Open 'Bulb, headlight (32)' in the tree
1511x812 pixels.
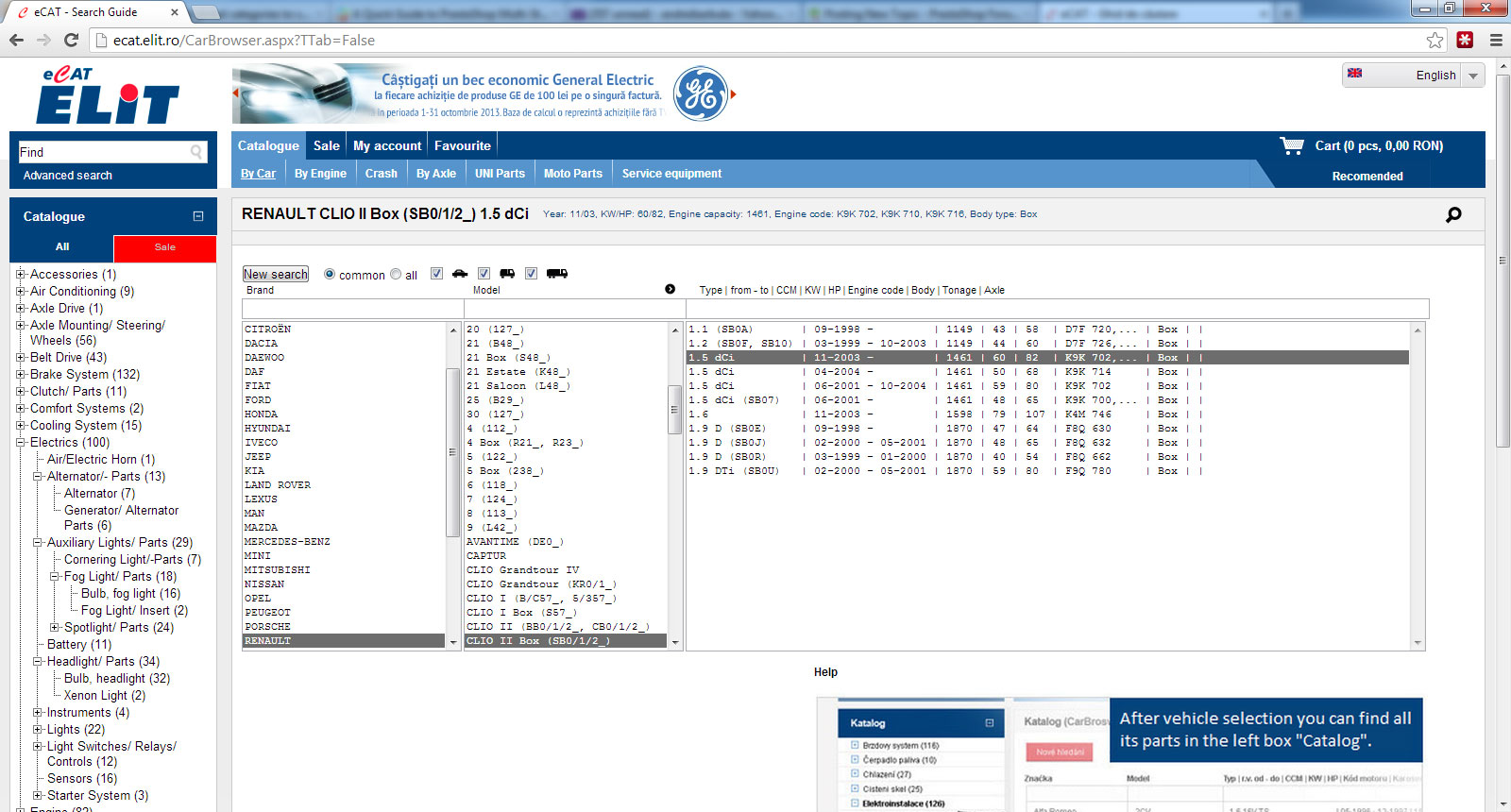pos(117,679)
